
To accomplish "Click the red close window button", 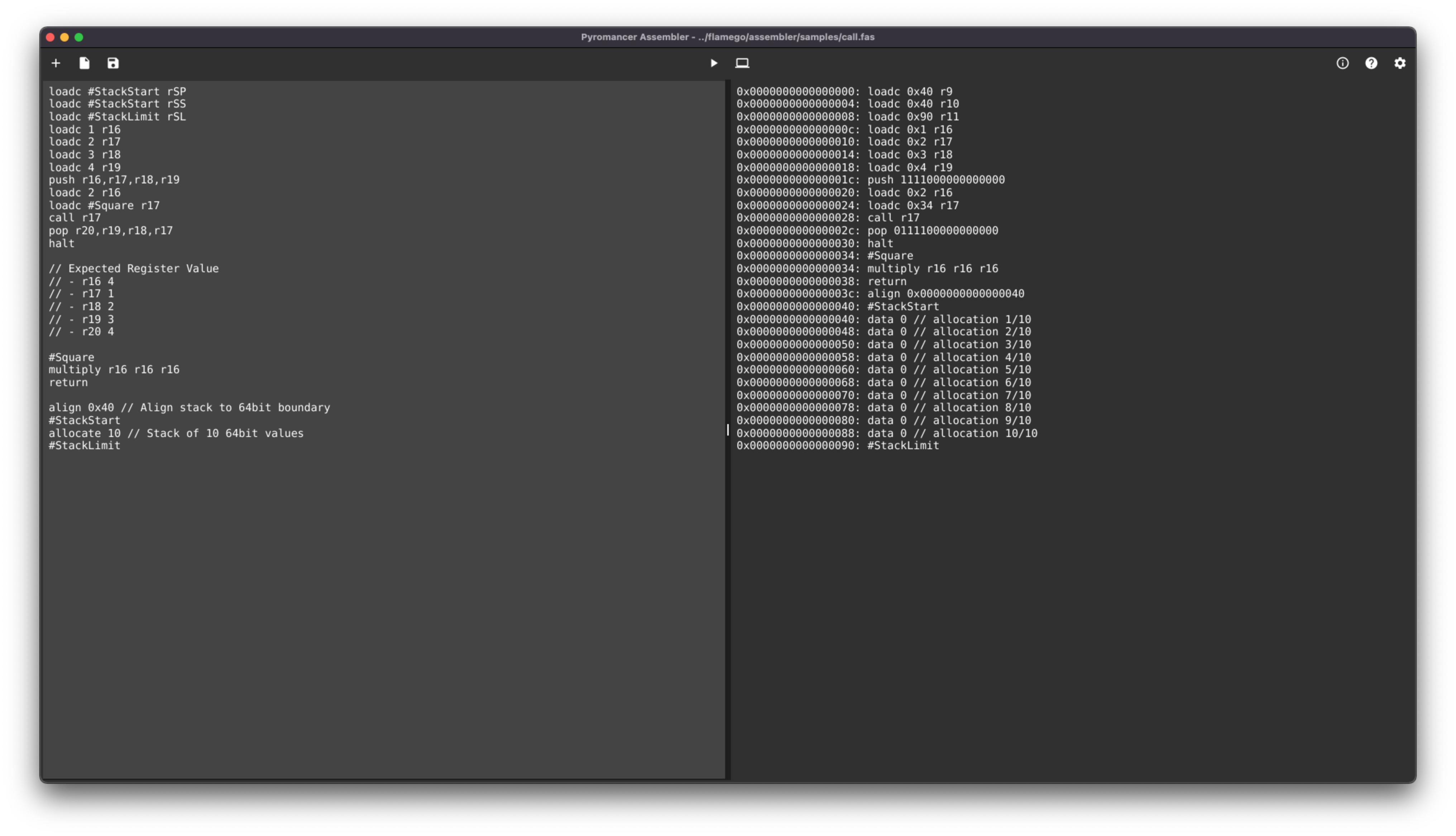I will (51, 37).
